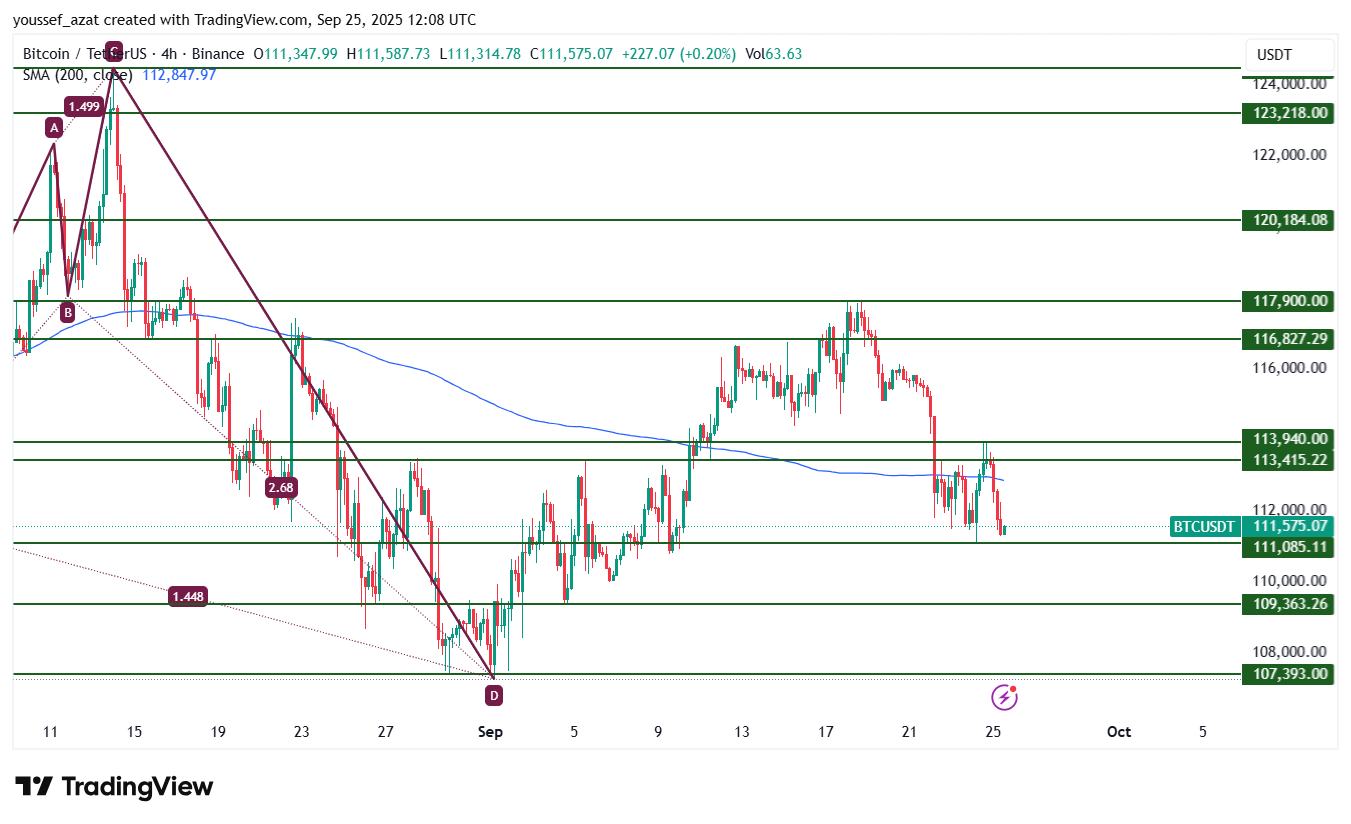Screen dimensions: 1351x824
Task: Click the Sep label on time axis
Action: click(490, 732)
